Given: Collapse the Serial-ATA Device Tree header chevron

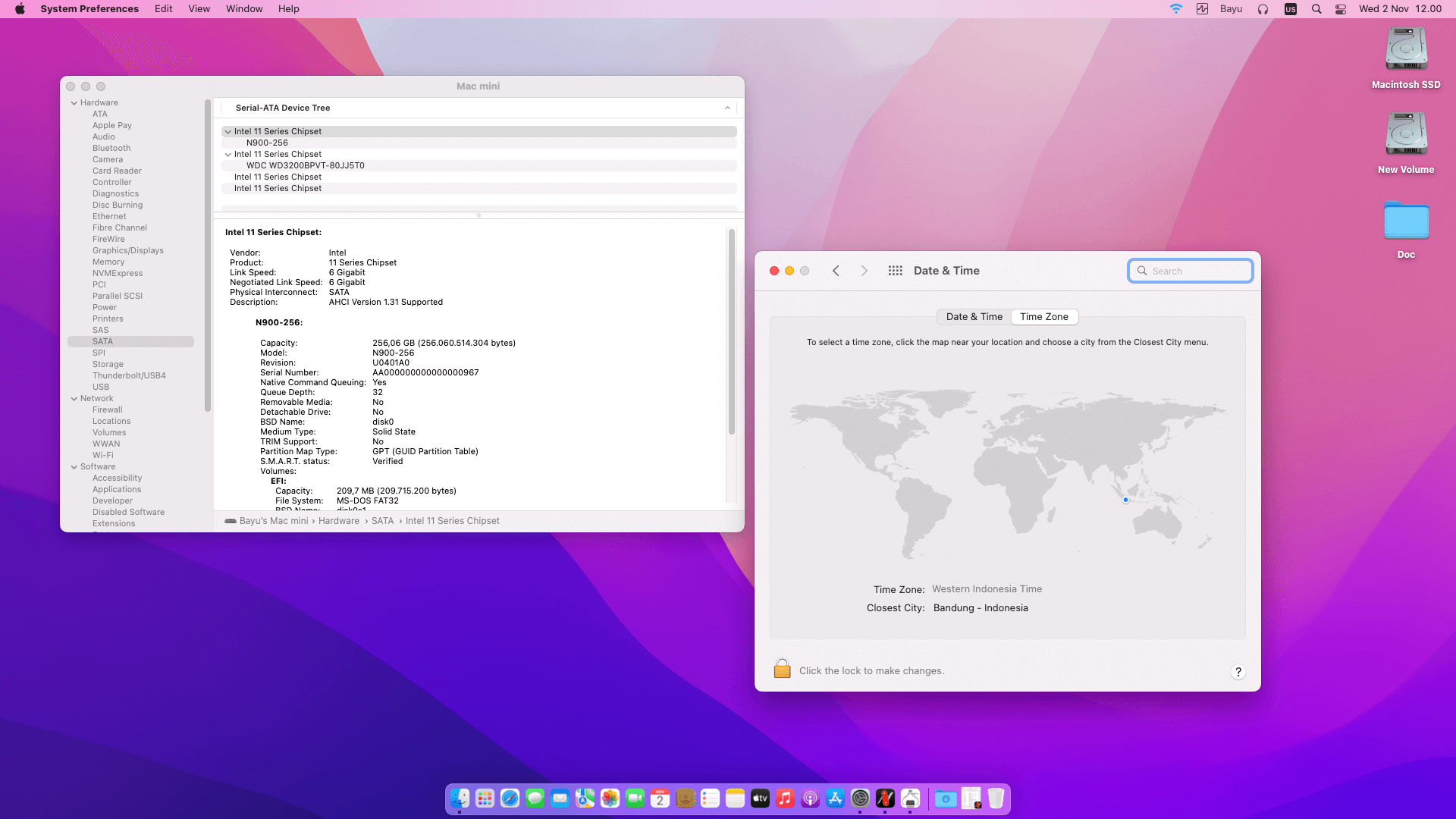Looking at the screenshot, I should click(x=727, y=108).
